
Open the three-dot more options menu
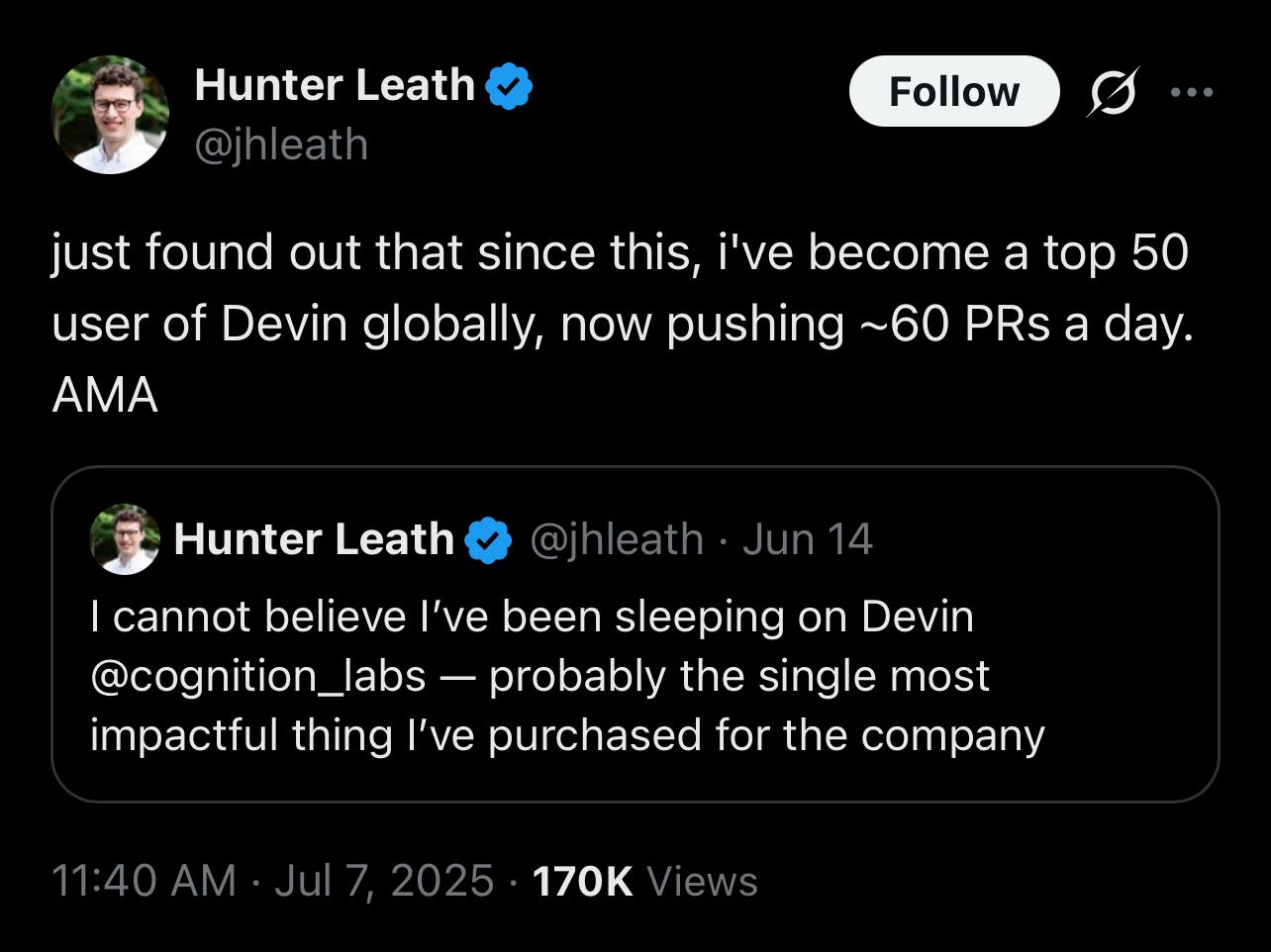coord(1190,92)
